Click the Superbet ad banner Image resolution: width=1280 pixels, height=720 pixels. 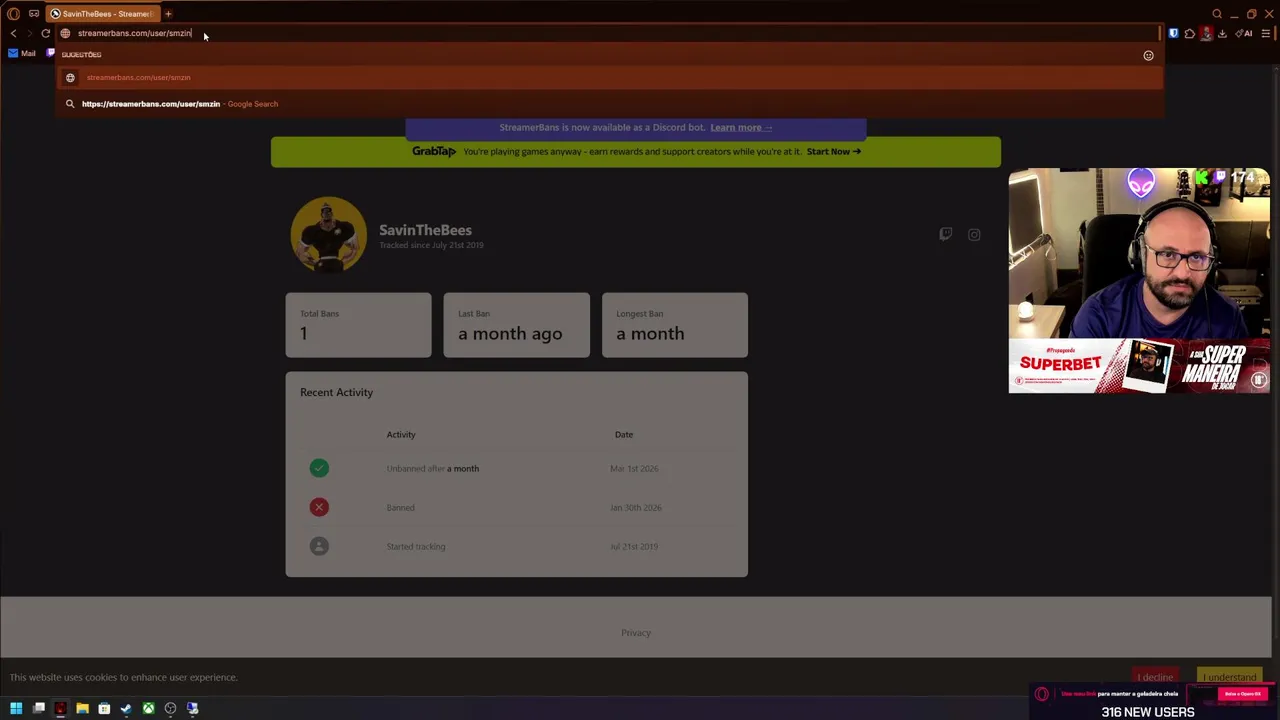[1139, 366]
